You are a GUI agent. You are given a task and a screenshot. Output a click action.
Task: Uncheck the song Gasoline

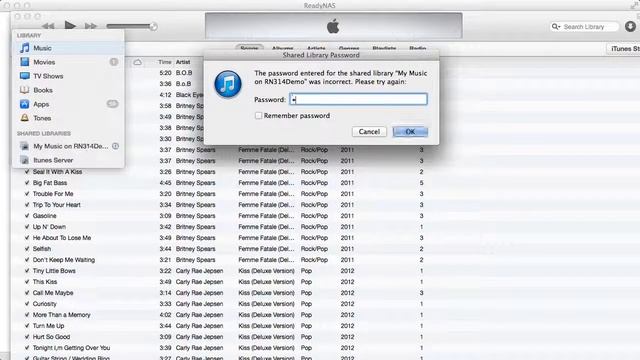point(27,216)
